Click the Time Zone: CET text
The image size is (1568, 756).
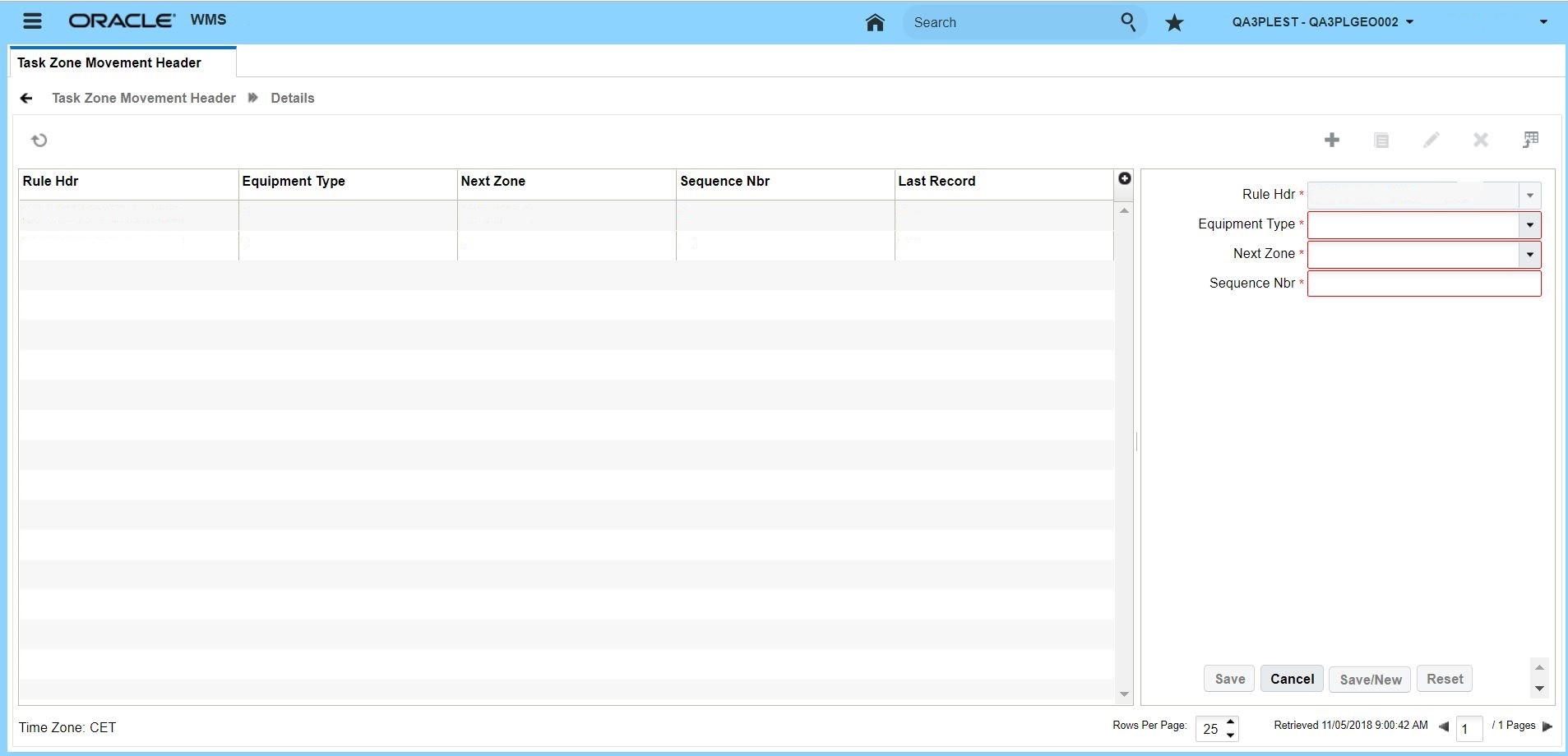(x=67, y=728)
